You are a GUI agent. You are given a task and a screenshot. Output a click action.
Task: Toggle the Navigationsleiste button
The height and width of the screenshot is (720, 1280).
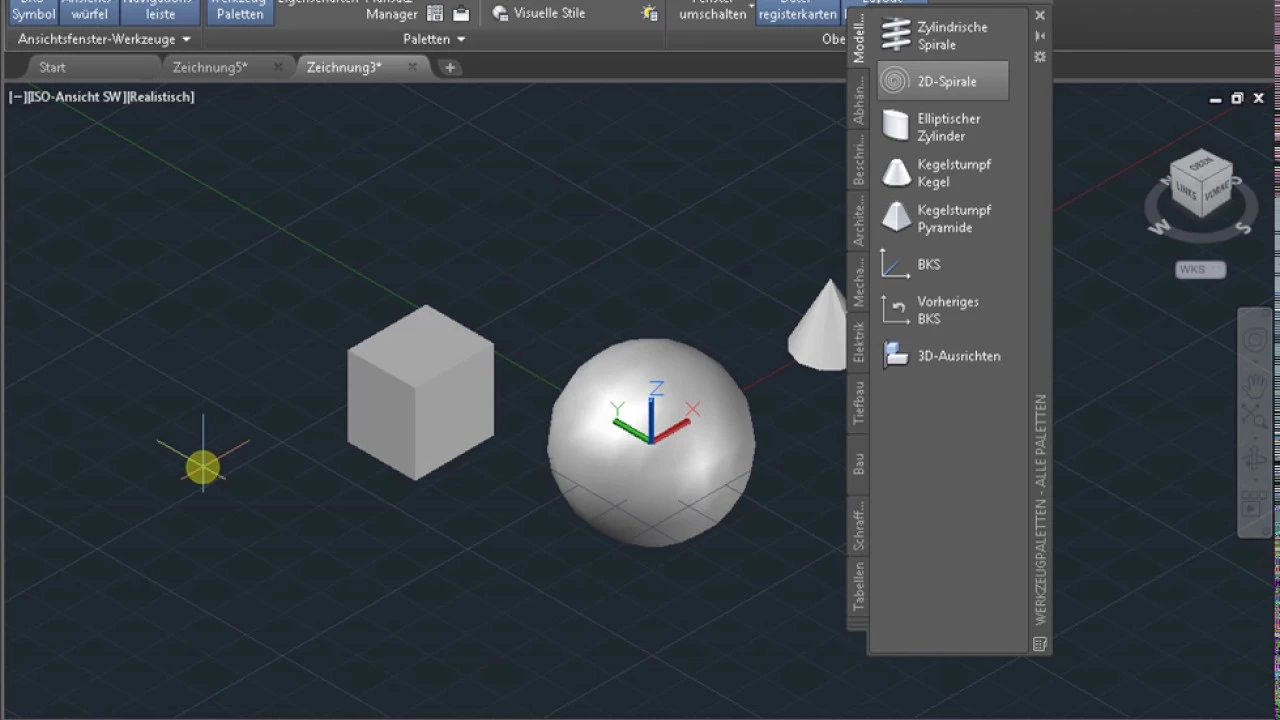tap(161, 11)
